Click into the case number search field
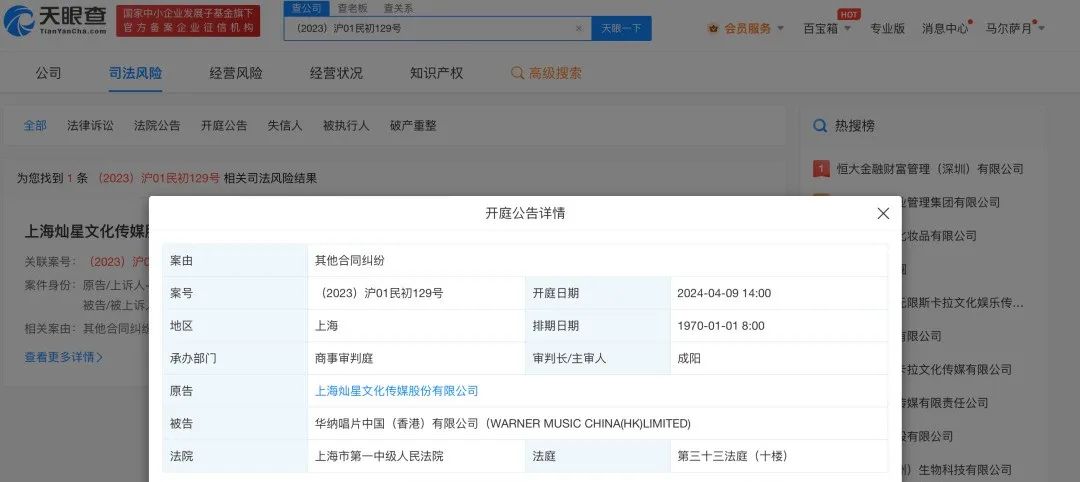This screenshot has height=482, width=1080. pyautogui.click(x=430, y=29)
